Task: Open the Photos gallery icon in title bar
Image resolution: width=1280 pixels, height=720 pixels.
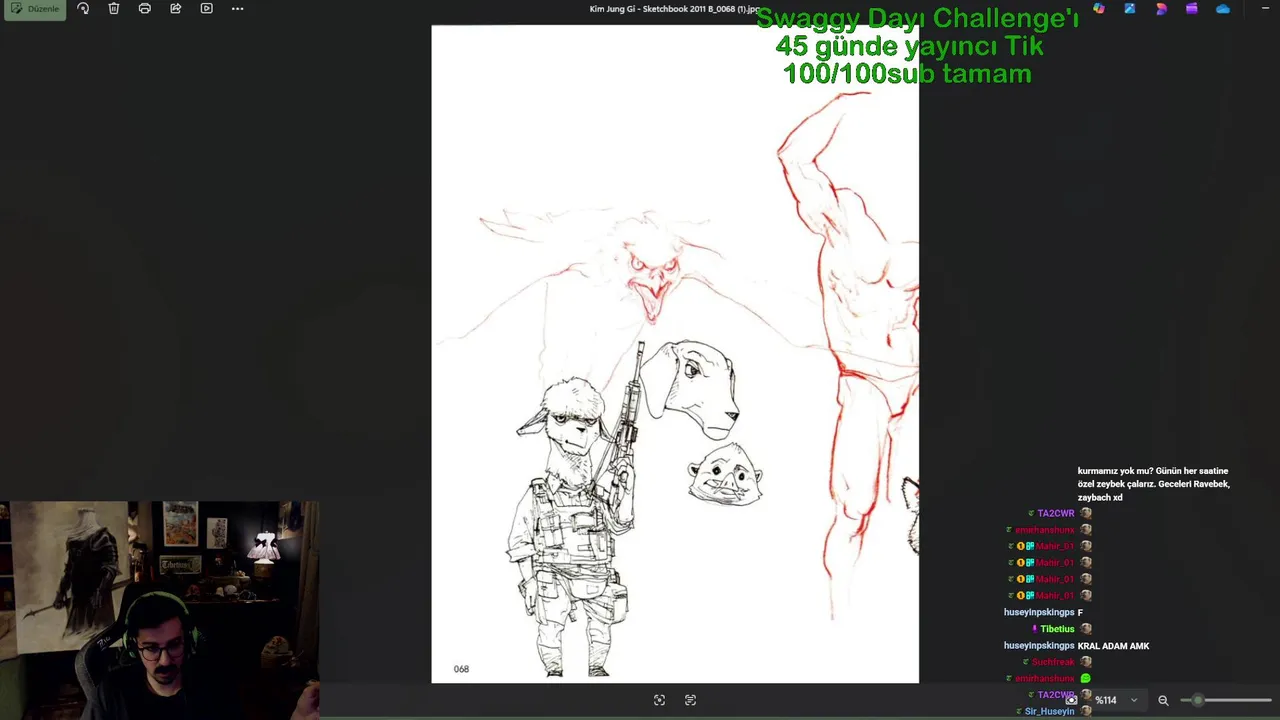Action: click(1130, 9)
